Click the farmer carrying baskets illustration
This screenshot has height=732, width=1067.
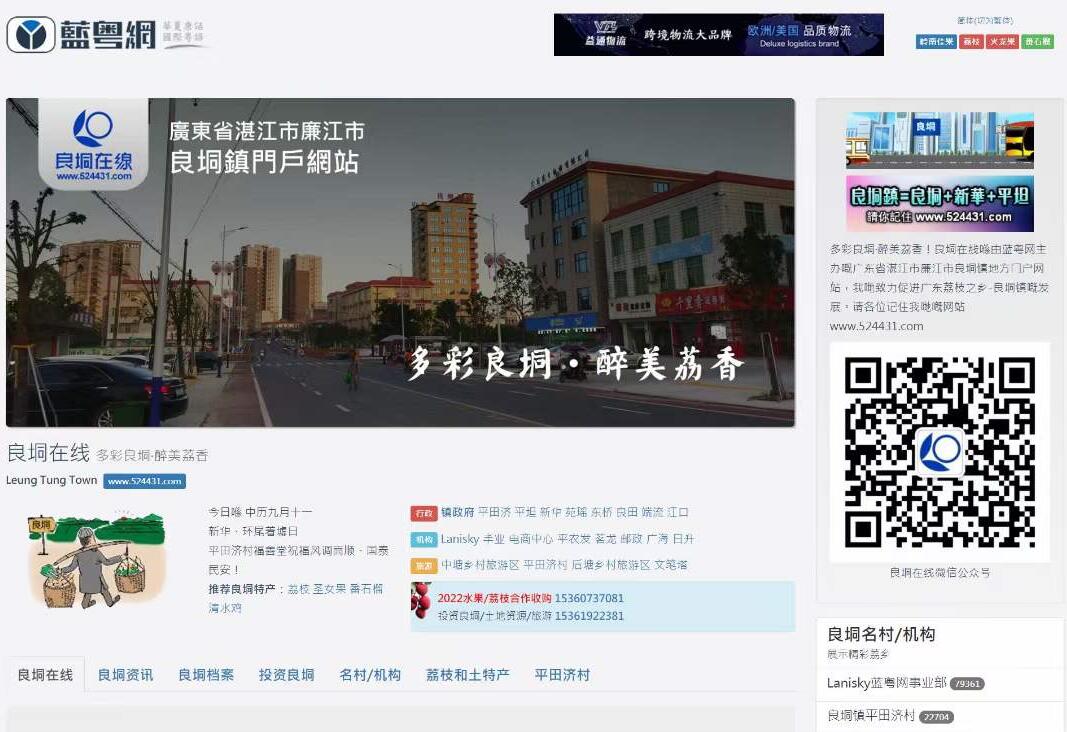click(x=95, y=562)
